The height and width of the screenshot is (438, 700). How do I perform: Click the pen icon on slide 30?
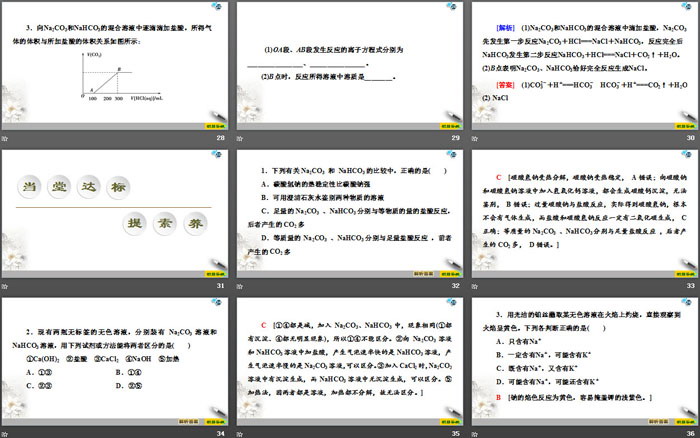[688, 116]
